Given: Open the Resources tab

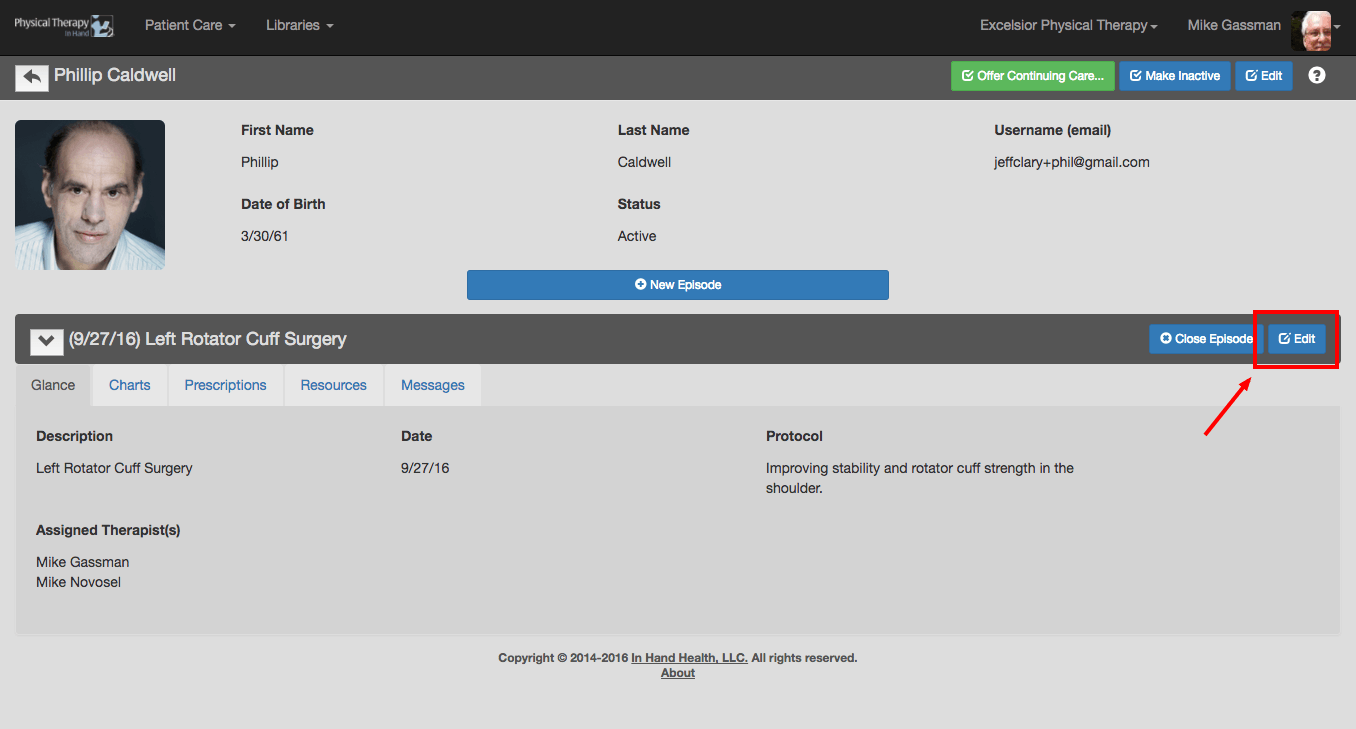Looking at the screenshot, I should pos(334,385).
